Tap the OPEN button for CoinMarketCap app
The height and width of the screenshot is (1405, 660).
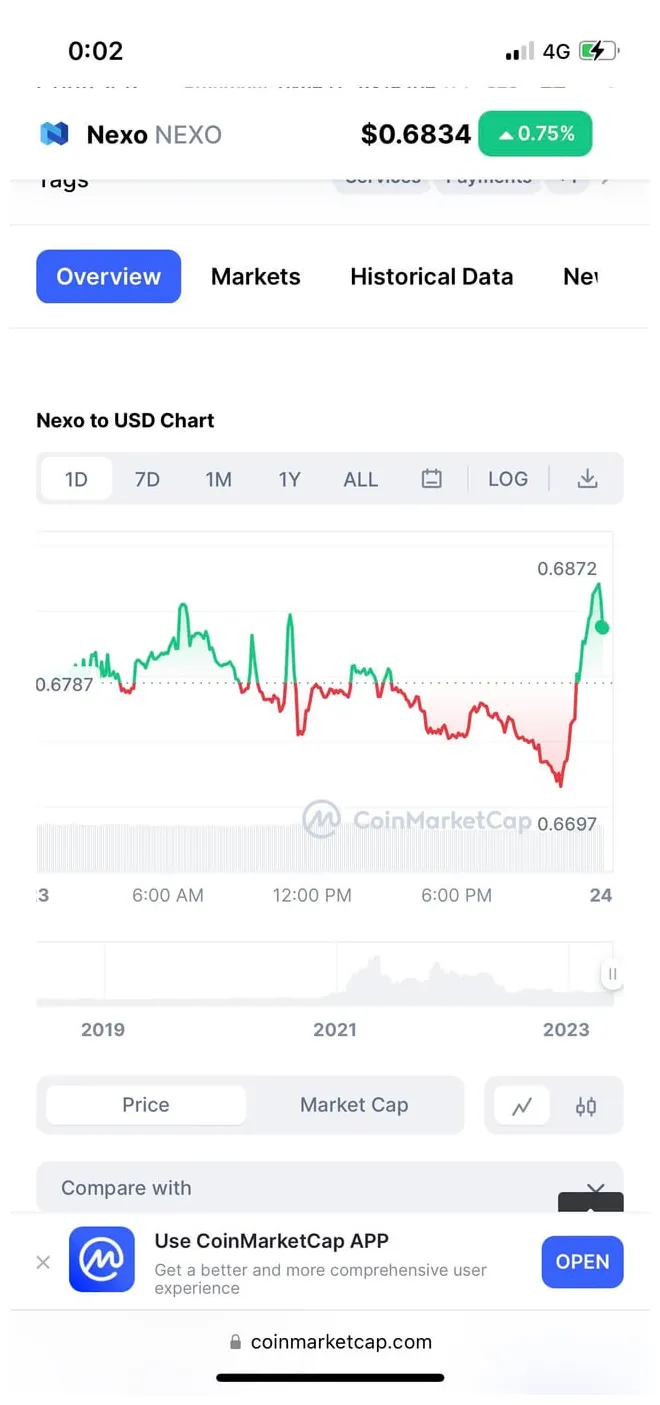coord(582,1262)
